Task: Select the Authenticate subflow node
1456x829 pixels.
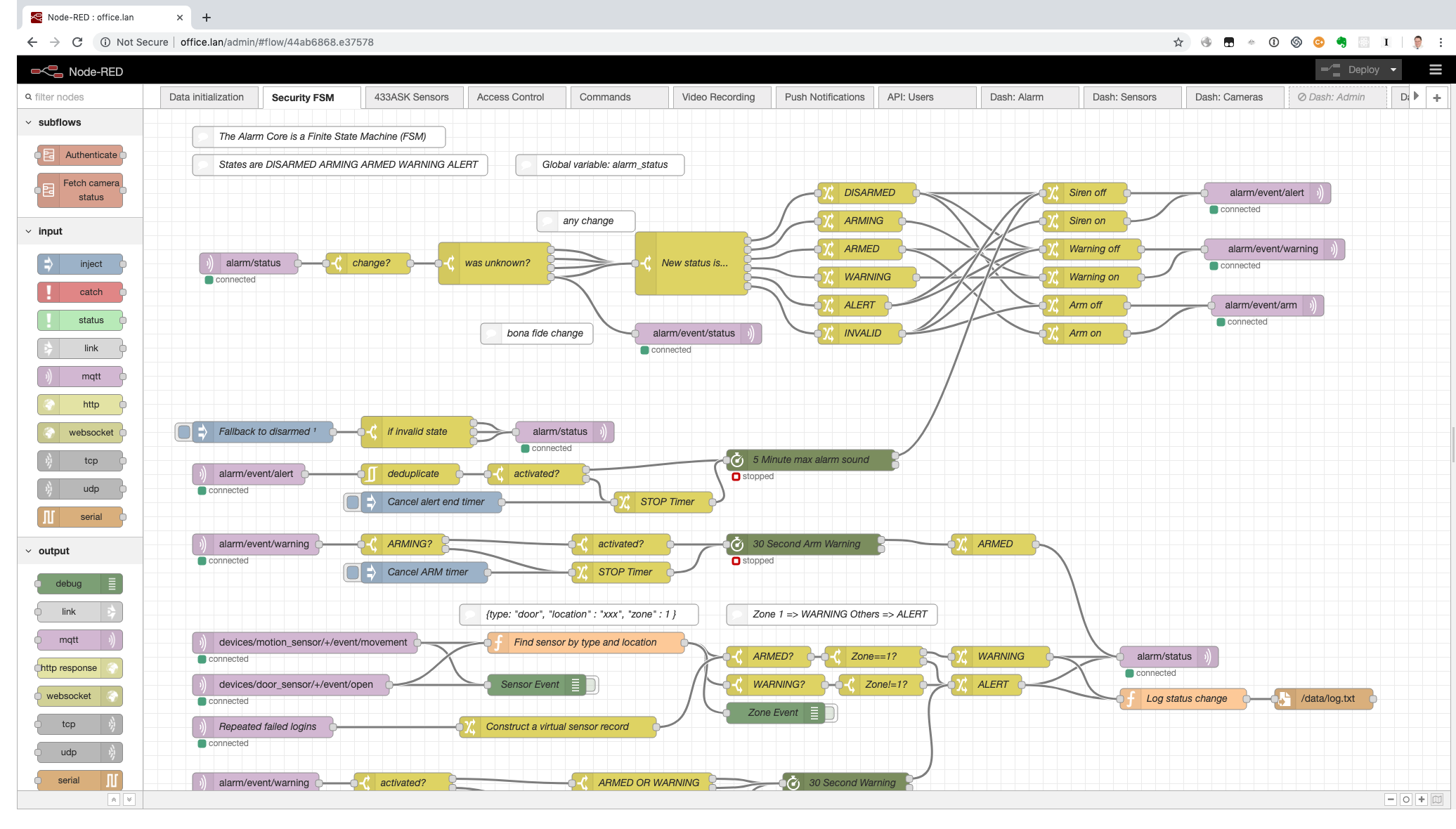Action: click(x=80, y=155)
